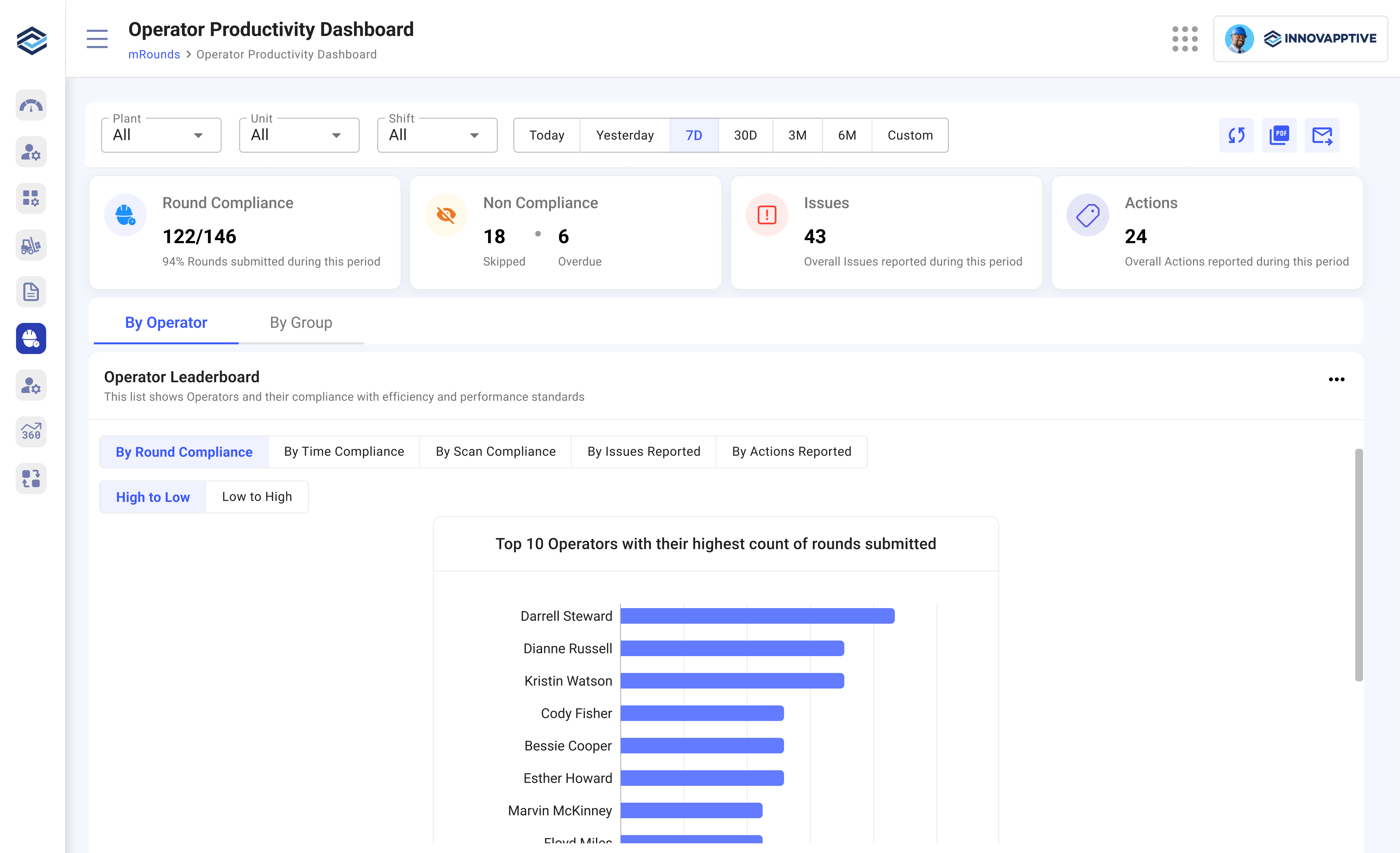This screenshot has height=853, width=1400.
Task: Switch to the By Group tab
Action: click(x=301, y=323)
